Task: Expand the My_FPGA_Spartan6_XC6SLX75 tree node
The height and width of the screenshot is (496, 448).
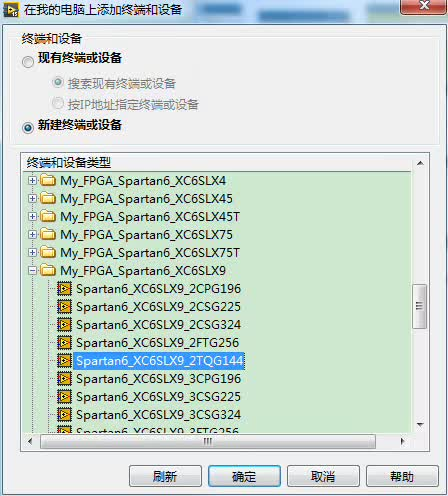Action: pyautogui.click(x=32, y=235)
